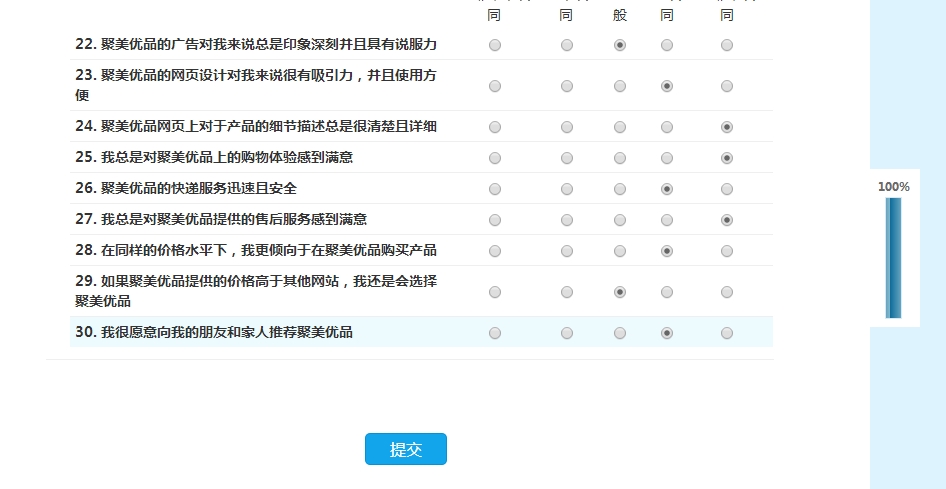This screenshot has width=946, height=489.
Task: Select second radio option for question 28
Action: tap(567, 251)
